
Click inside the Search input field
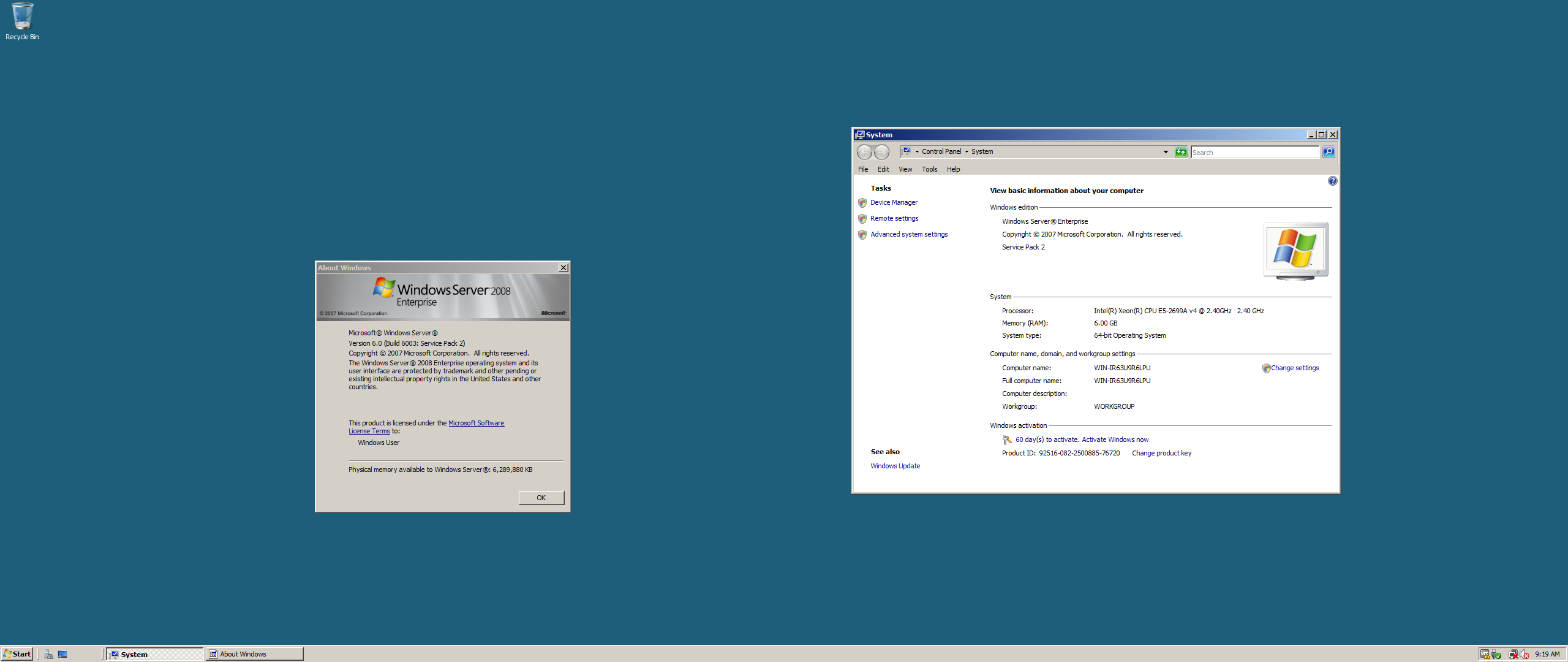pyautogui.click(x=1254, y=152)
